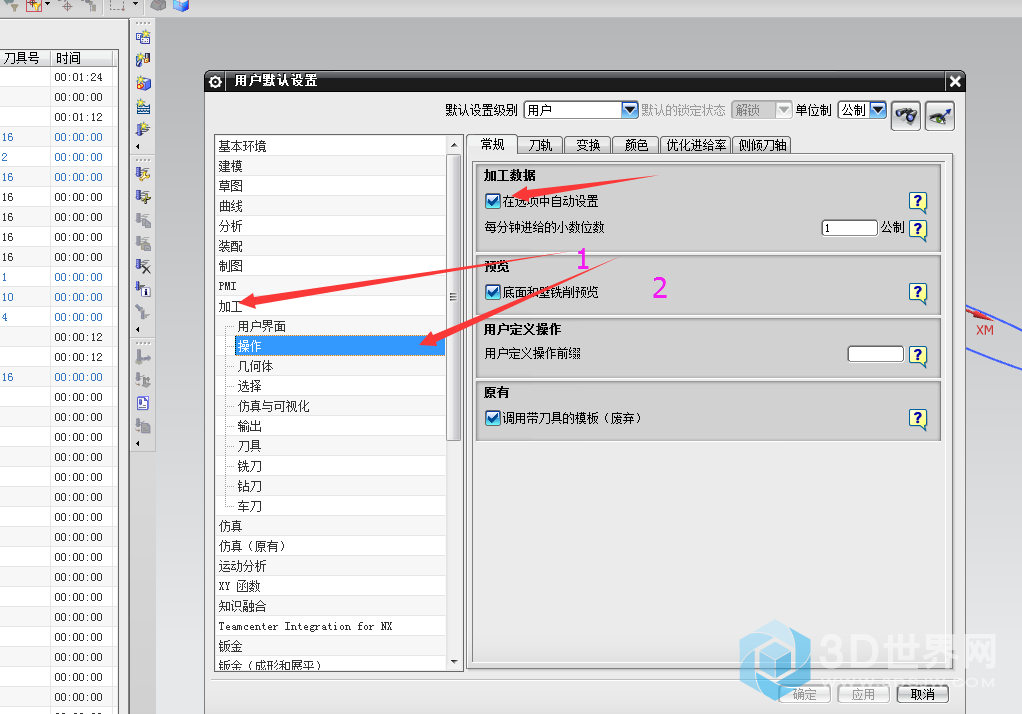
Task: Switch to the 常规 tab
Action: [492, 144]
